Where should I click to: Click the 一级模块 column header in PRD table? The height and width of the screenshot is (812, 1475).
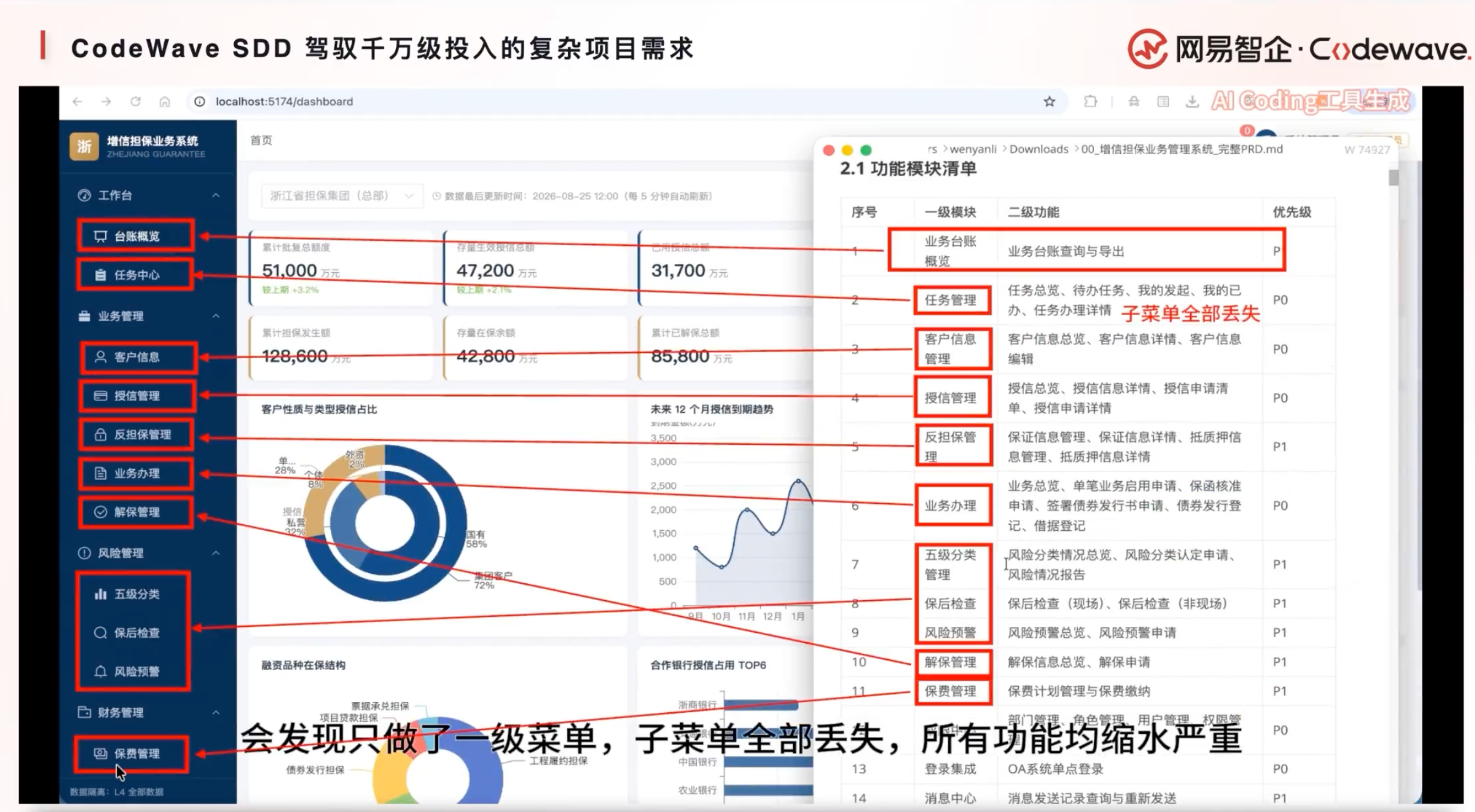click(950, 212)
